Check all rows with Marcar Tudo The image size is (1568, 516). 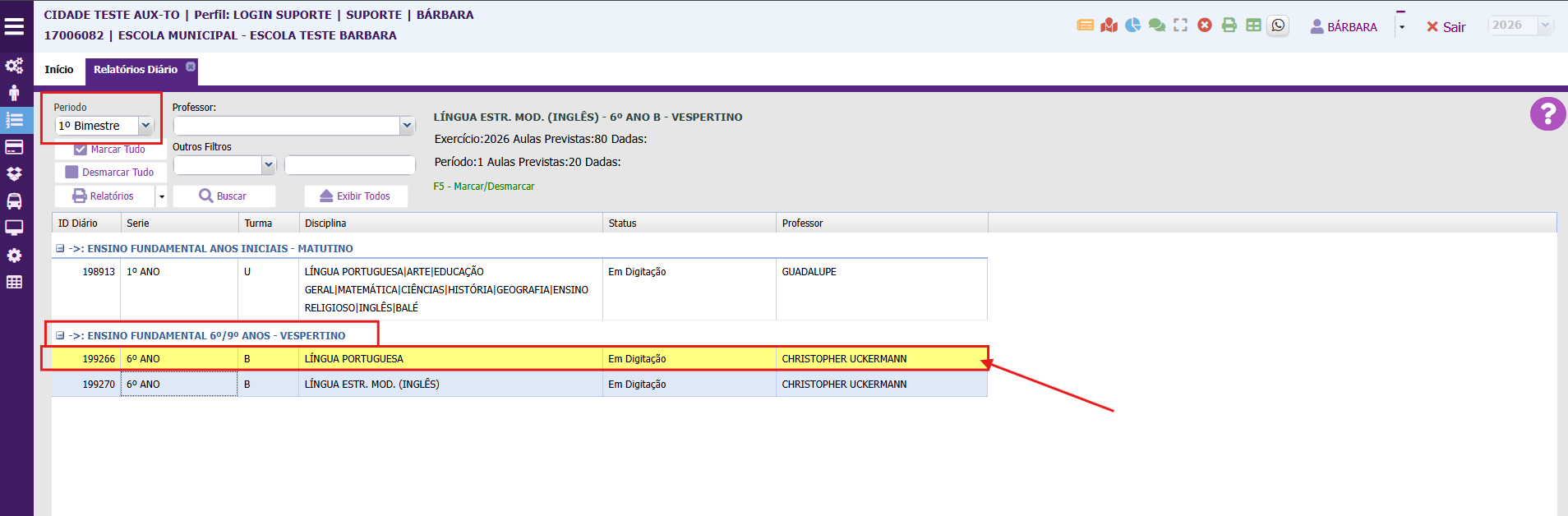(110, 150)
